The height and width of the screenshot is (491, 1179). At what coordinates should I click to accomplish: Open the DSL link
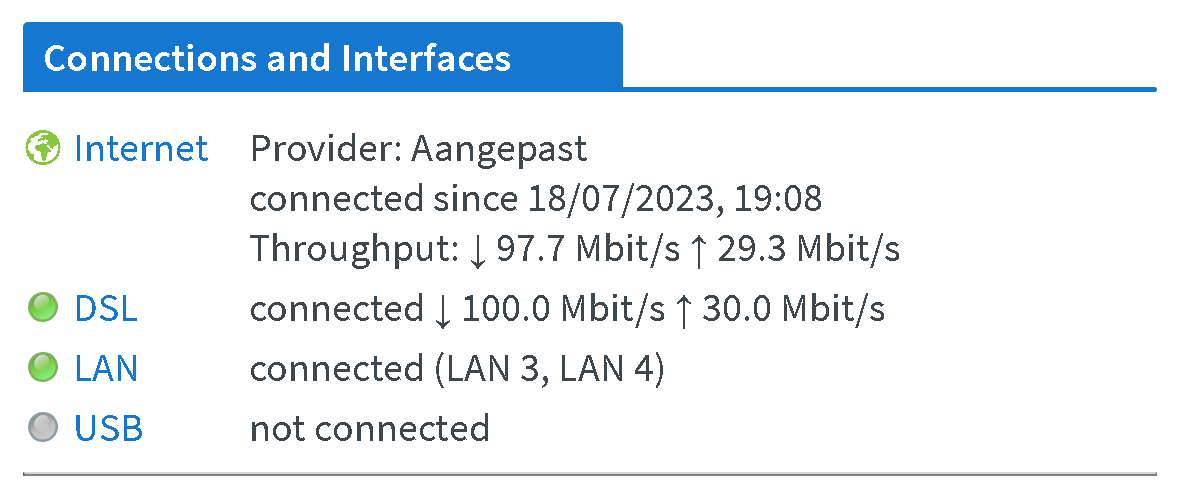(106, 309)
